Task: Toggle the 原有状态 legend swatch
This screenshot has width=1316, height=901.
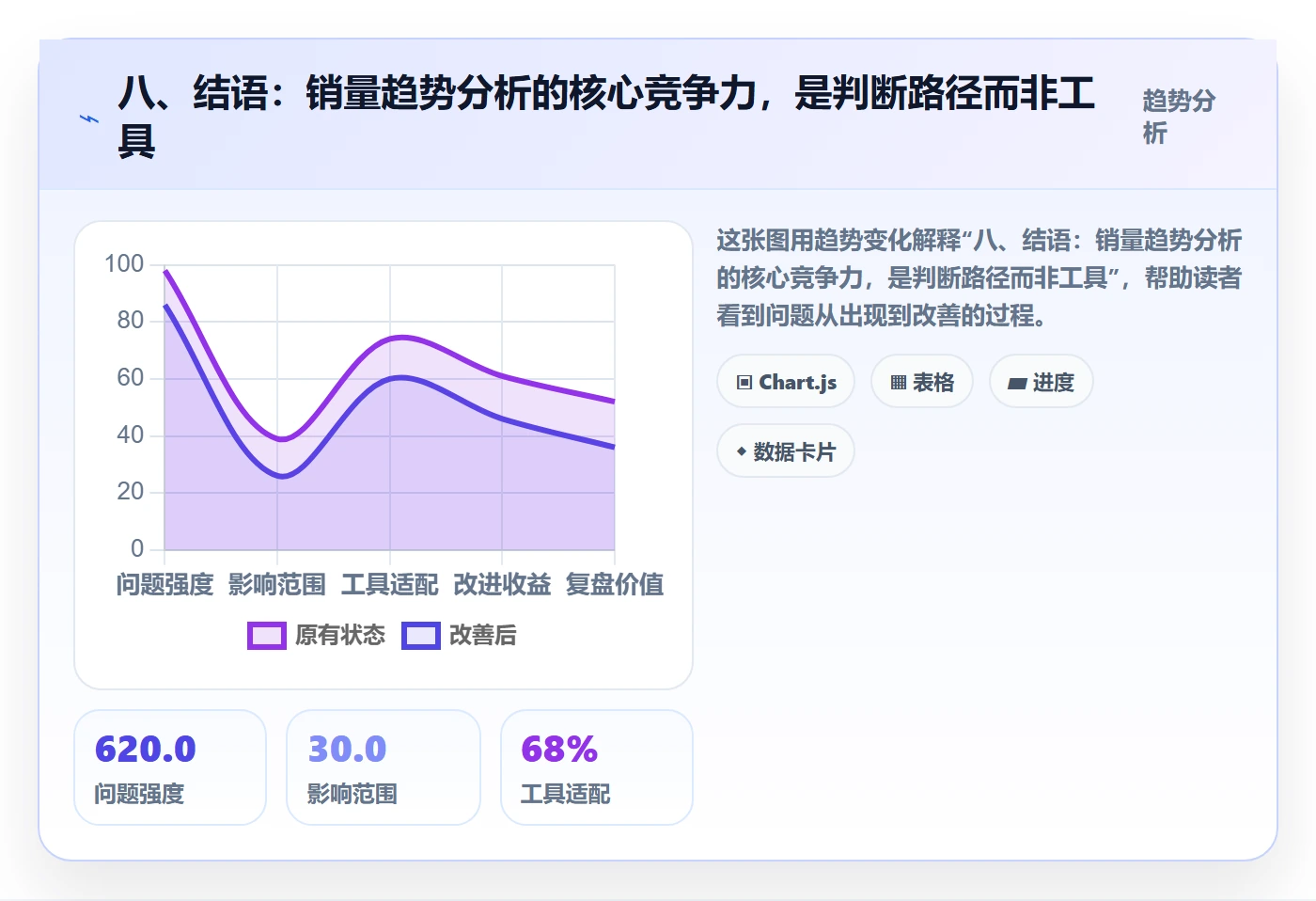Action: point(267,636)
